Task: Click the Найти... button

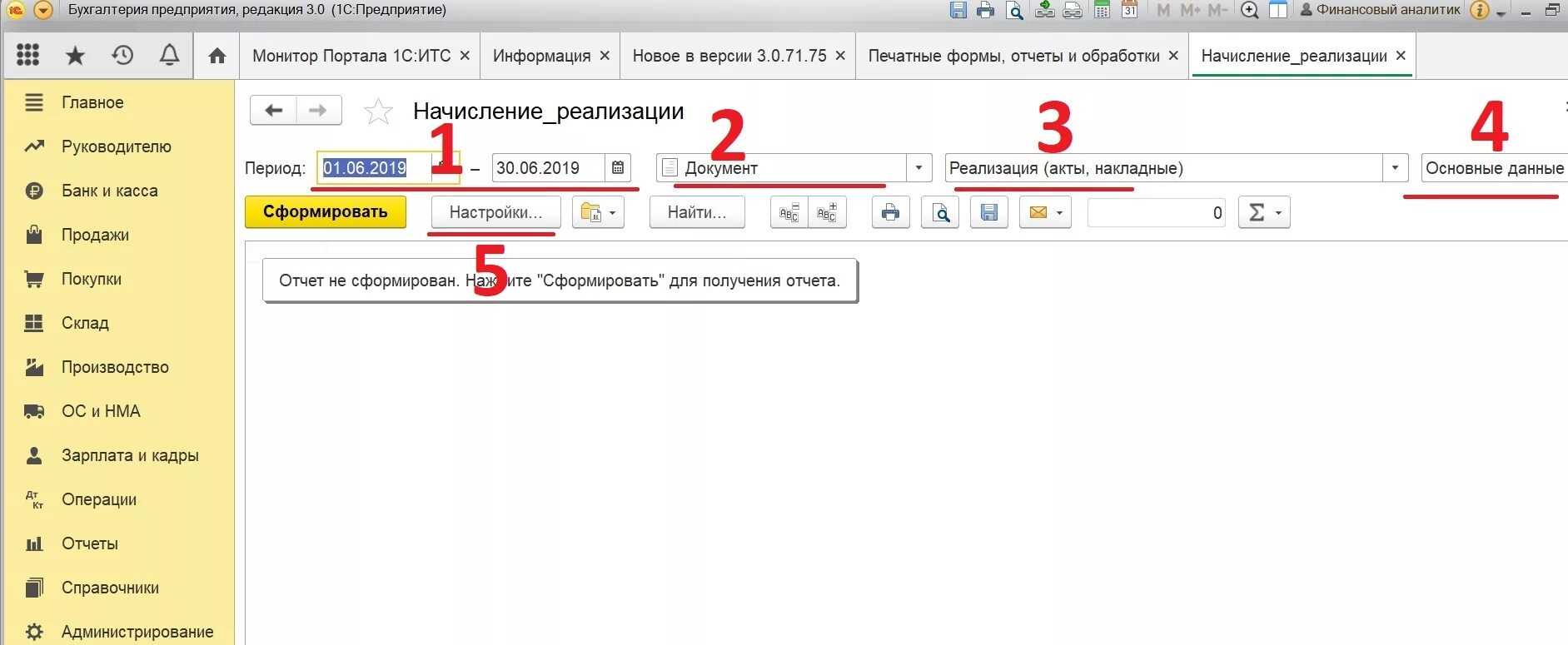Action: click(697, 212)
